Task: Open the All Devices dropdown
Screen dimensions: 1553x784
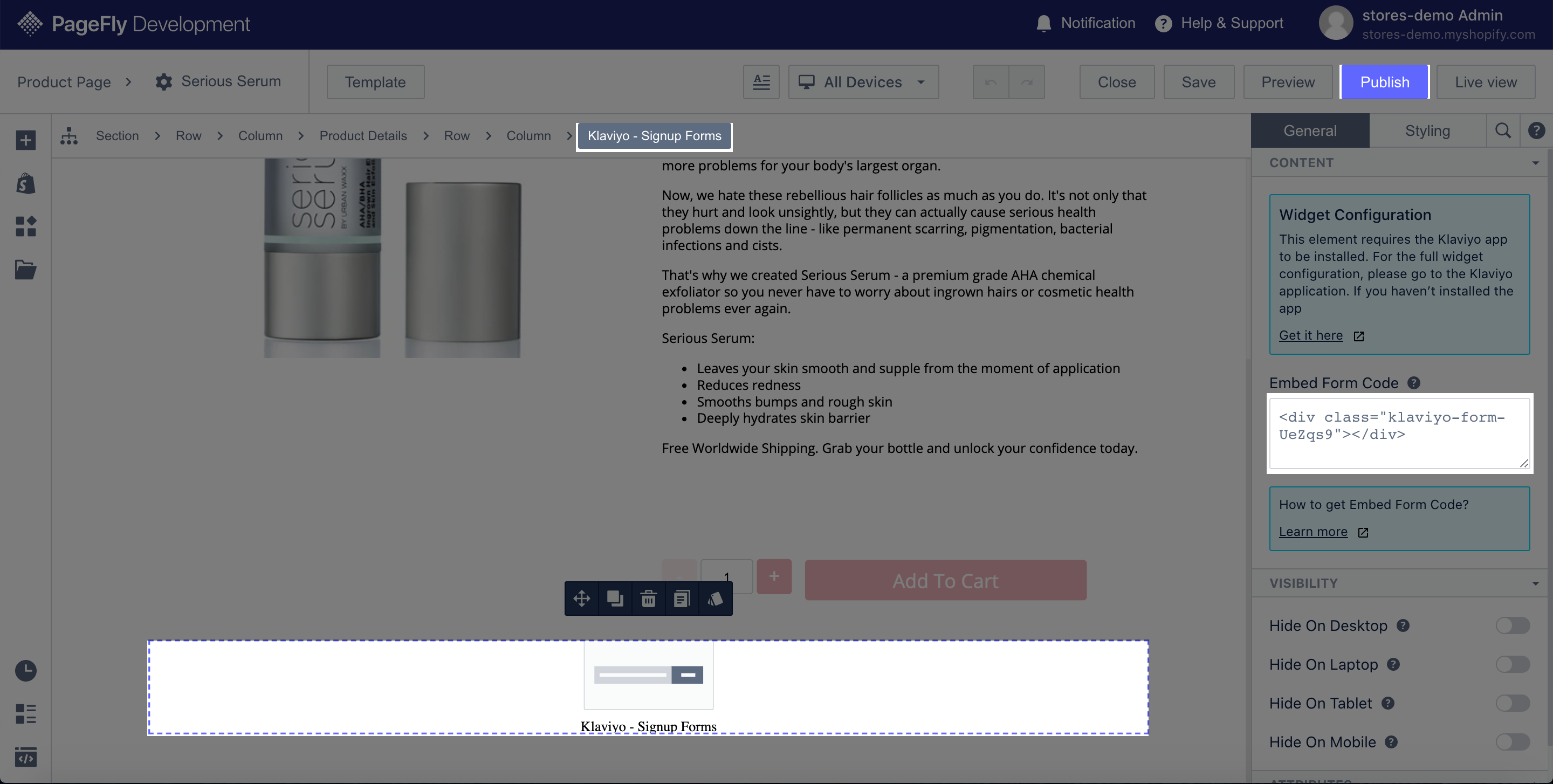Action: [x=863, y=82]
